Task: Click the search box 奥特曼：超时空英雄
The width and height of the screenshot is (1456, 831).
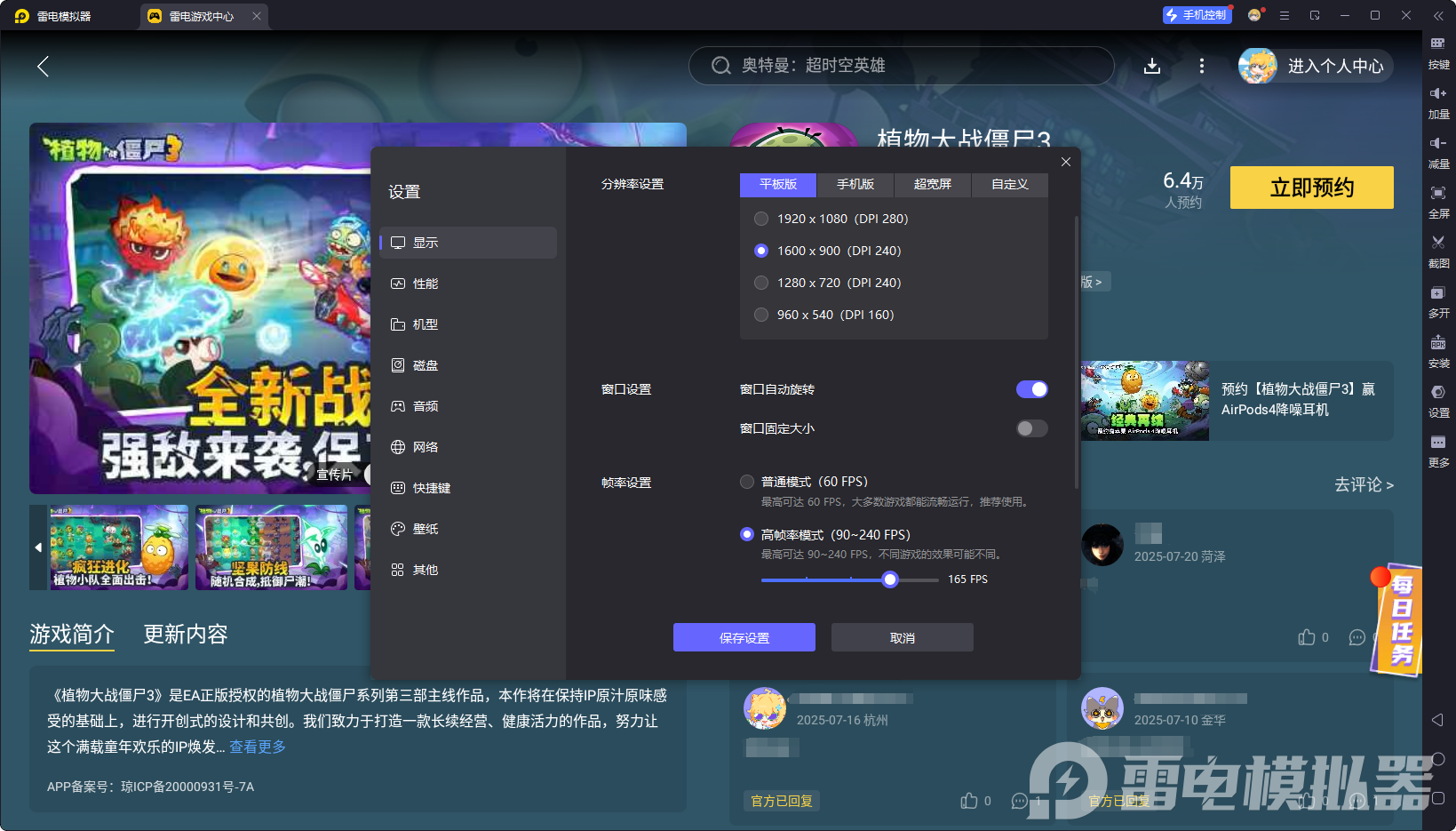Action: [x=902, y=66]
